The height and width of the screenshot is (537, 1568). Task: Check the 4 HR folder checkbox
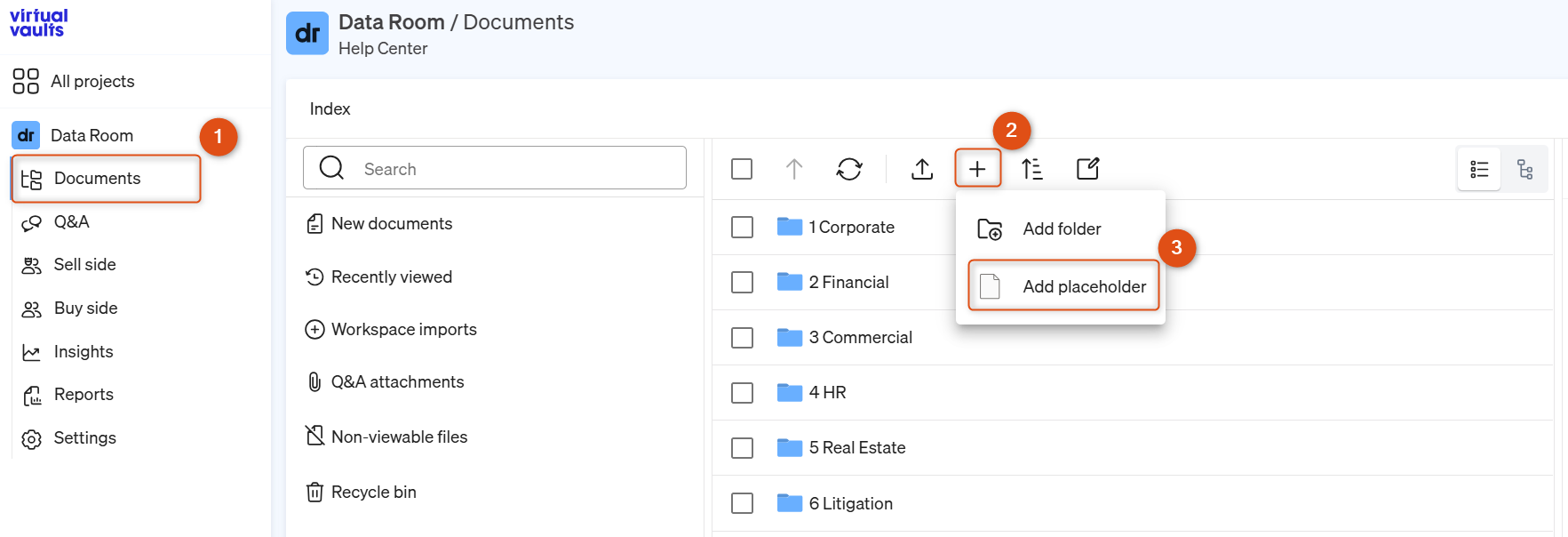742,393
